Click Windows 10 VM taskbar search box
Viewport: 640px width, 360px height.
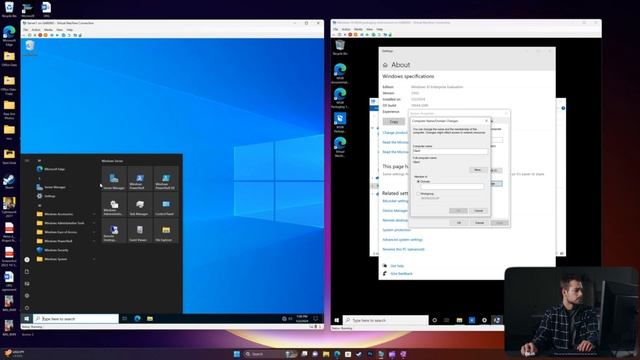tap(386, 320)
